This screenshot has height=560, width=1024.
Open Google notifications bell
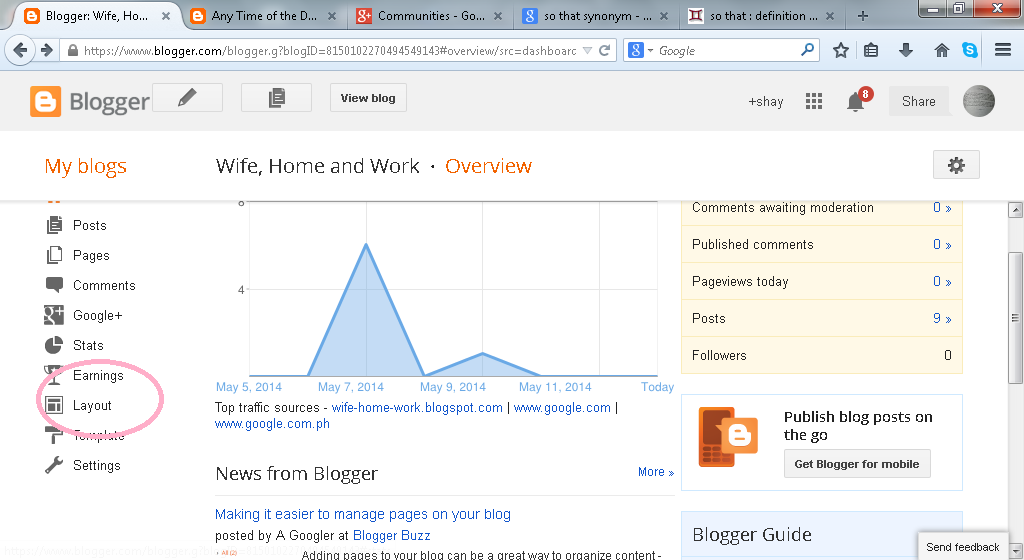856,102
